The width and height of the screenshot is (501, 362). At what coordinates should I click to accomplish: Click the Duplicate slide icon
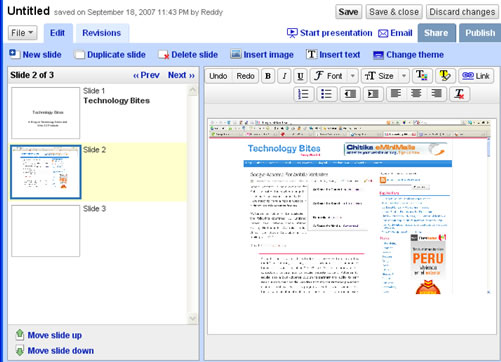(80, 54)
